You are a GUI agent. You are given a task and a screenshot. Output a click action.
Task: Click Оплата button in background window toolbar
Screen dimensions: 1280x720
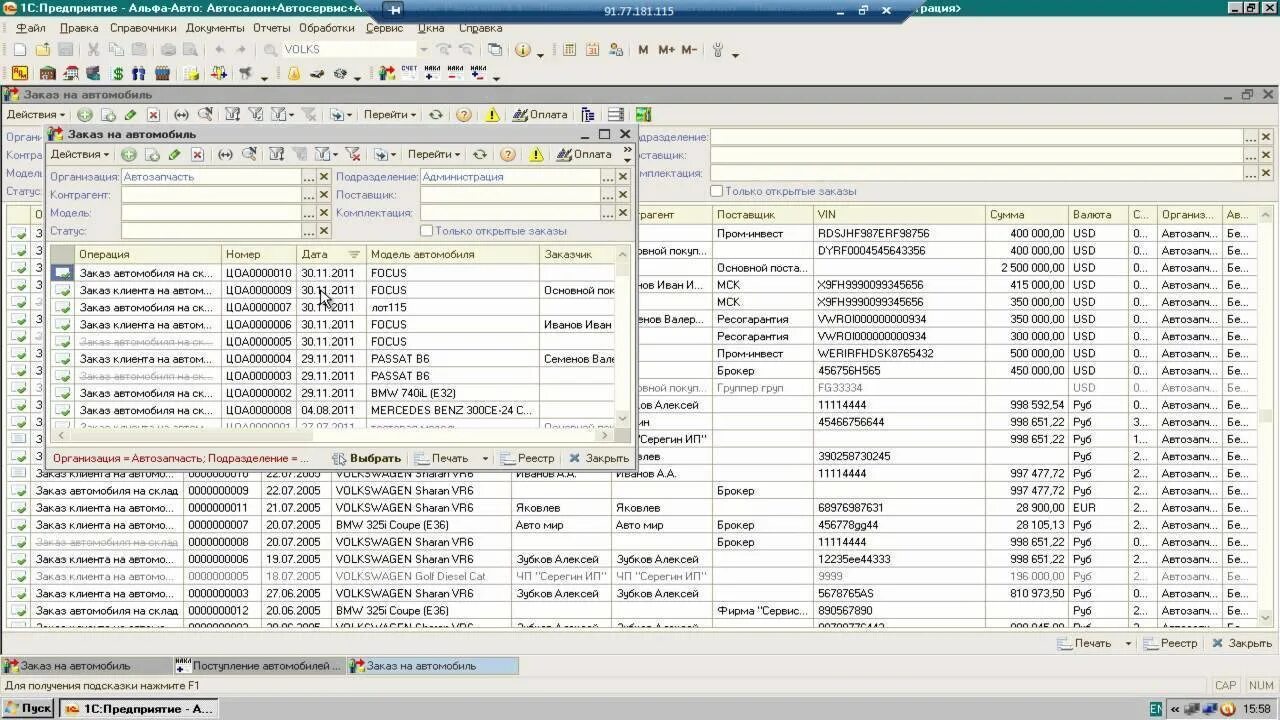click(x=540, y=115)
